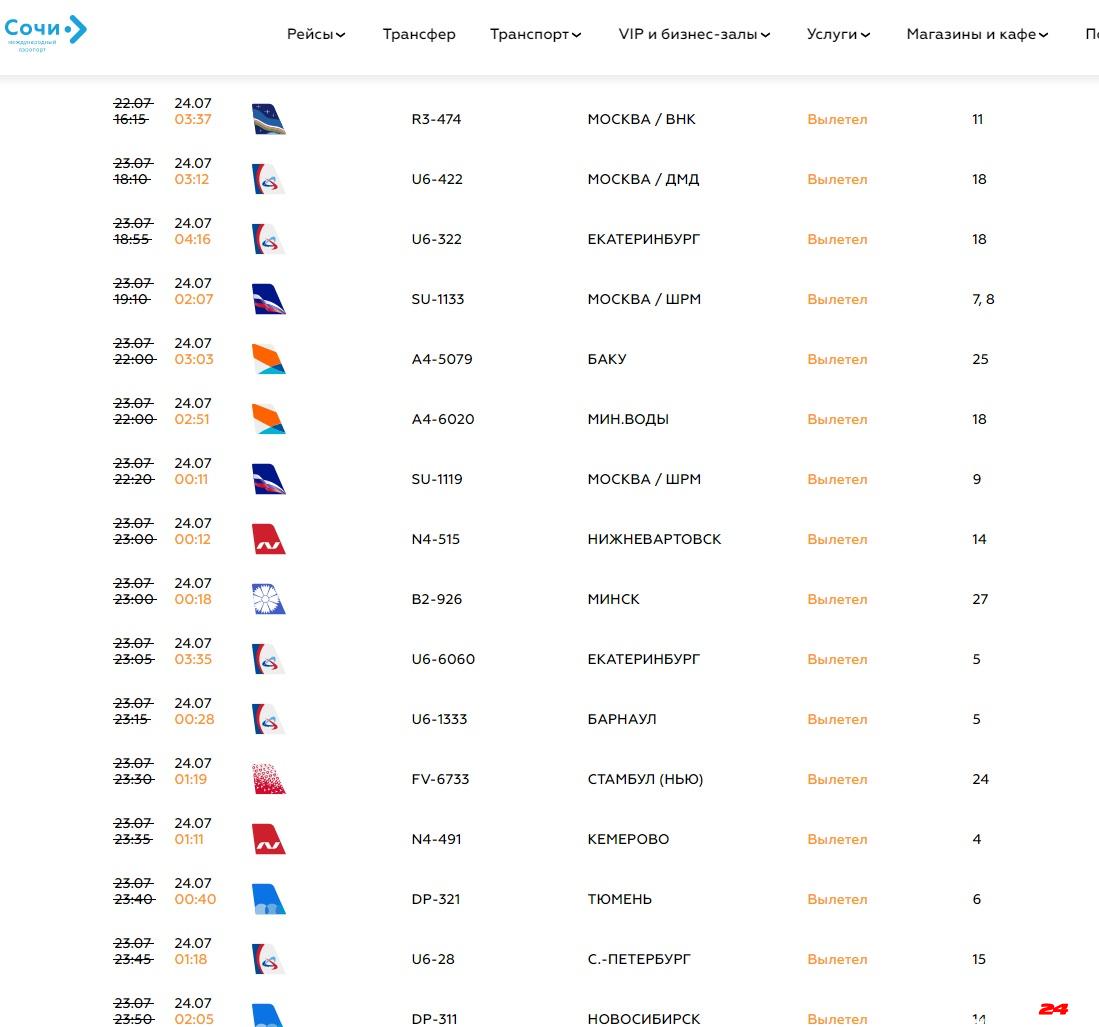1099x1027 pixels.
Task: Expand the Рейсы dropdown menu
Action: (316, 34)
